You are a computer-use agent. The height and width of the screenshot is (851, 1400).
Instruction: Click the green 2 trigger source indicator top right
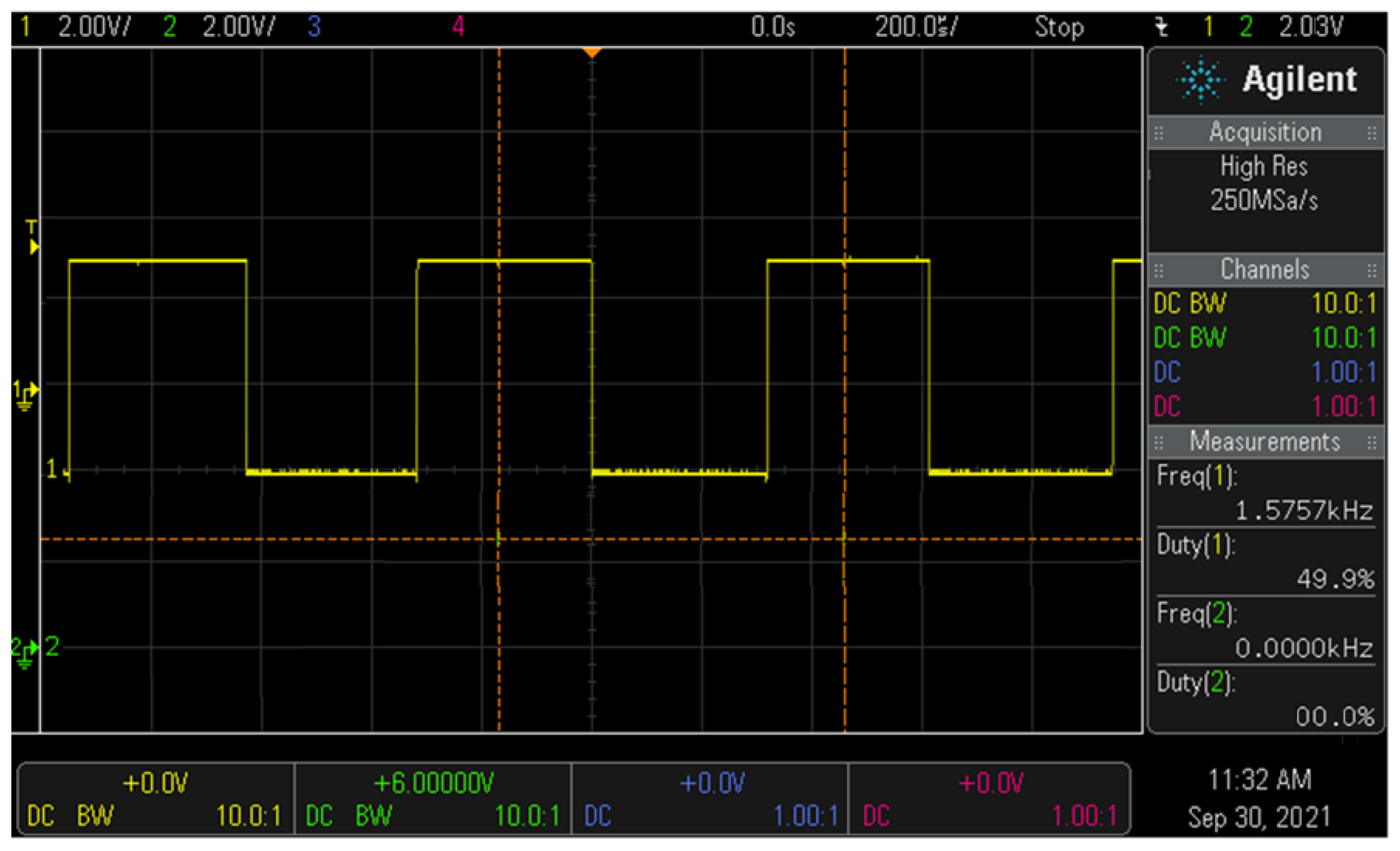[1246, 27]
